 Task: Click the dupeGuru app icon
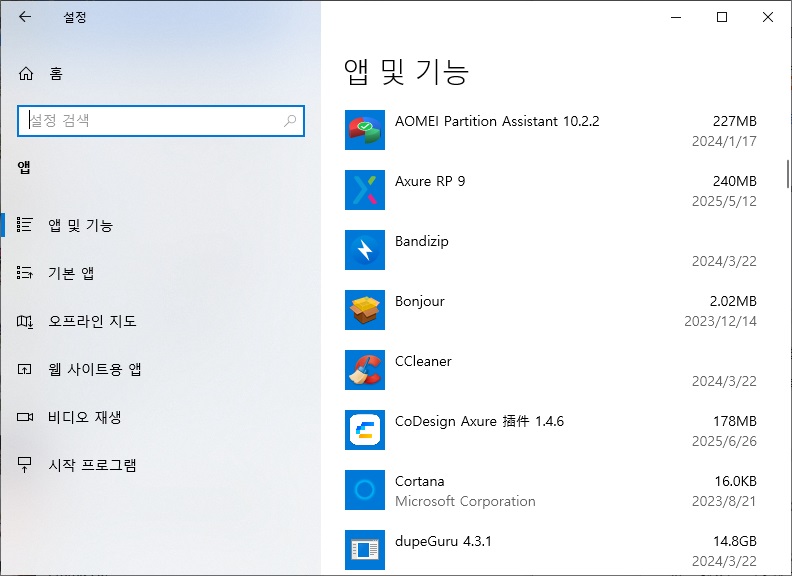point(365,550)
